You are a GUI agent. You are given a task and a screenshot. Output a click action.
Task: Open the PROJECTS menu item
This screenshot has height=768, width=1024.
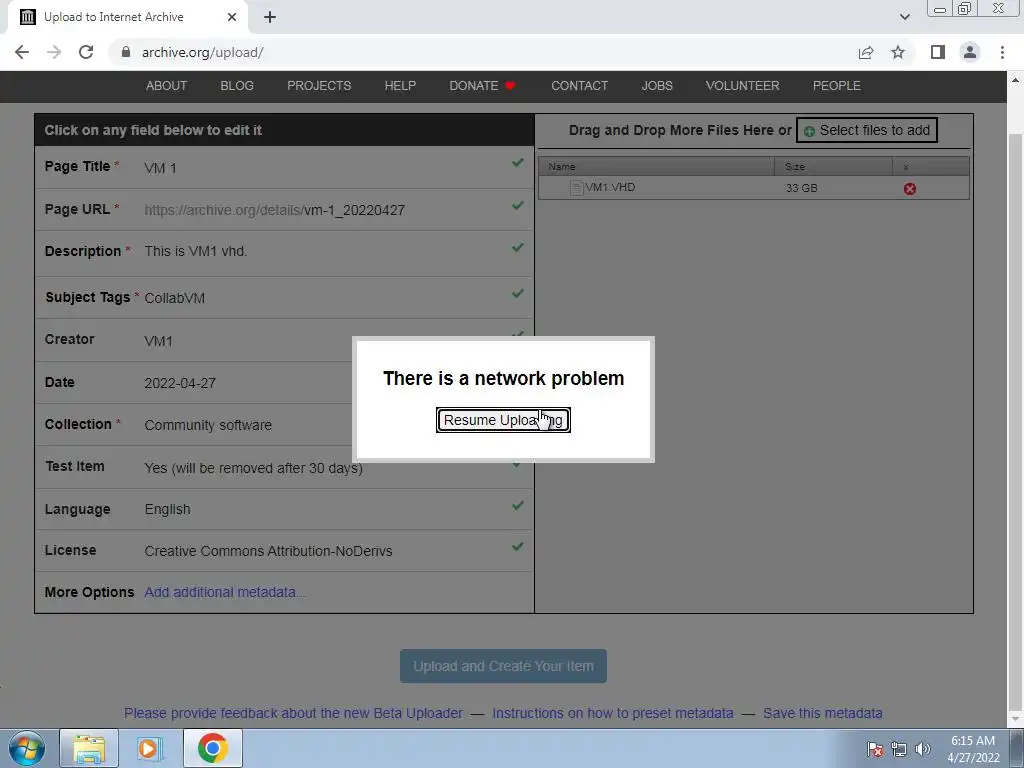click(x=319, y=86)
